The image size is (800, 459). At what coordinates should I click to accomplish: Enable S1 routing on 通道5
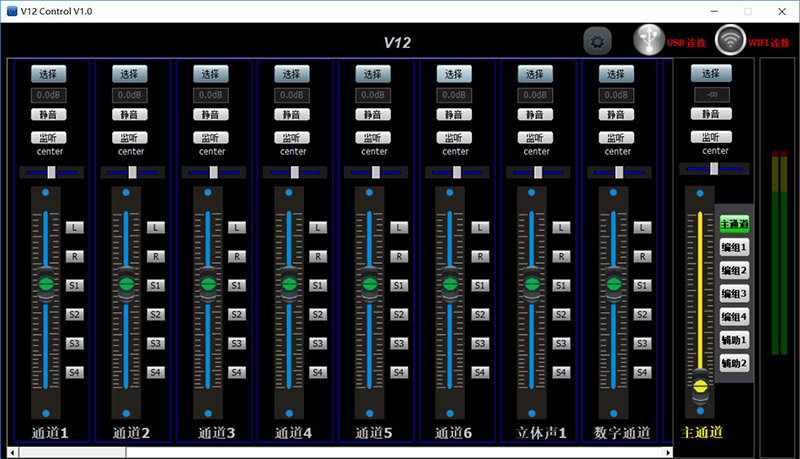(398, 286)
